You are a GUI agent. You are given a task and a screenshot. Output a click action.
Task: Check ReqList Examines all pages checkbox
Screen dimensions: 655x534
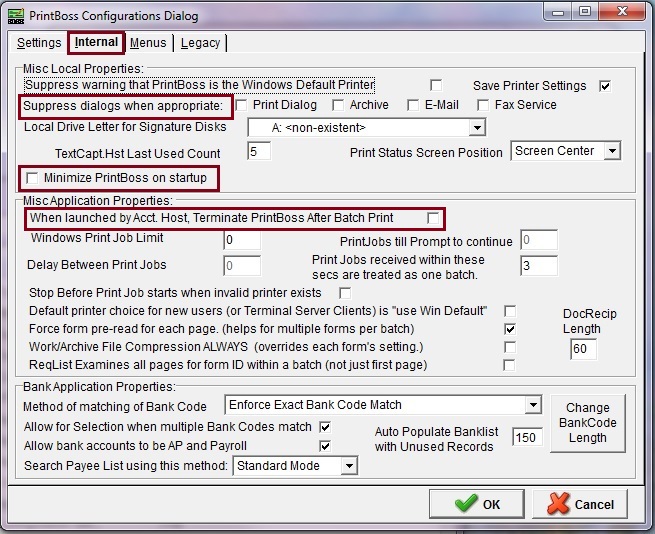point(509,365)
